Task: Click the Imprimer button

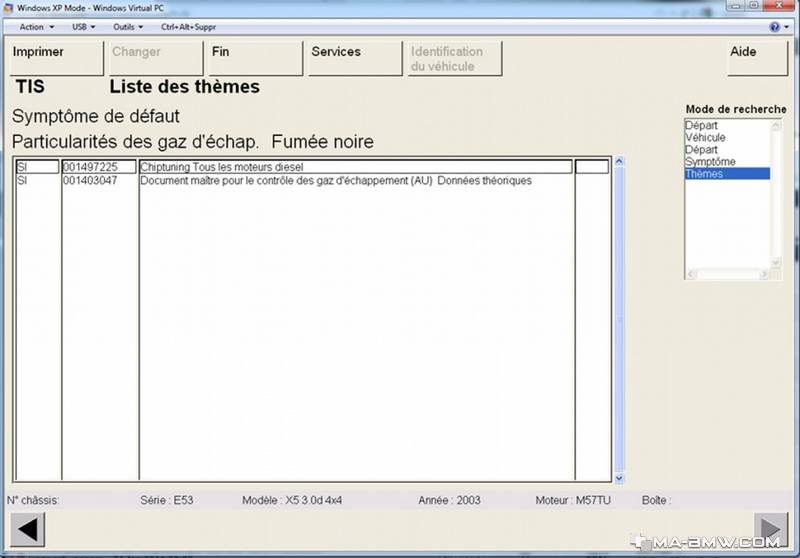Action: pos(57,59)
